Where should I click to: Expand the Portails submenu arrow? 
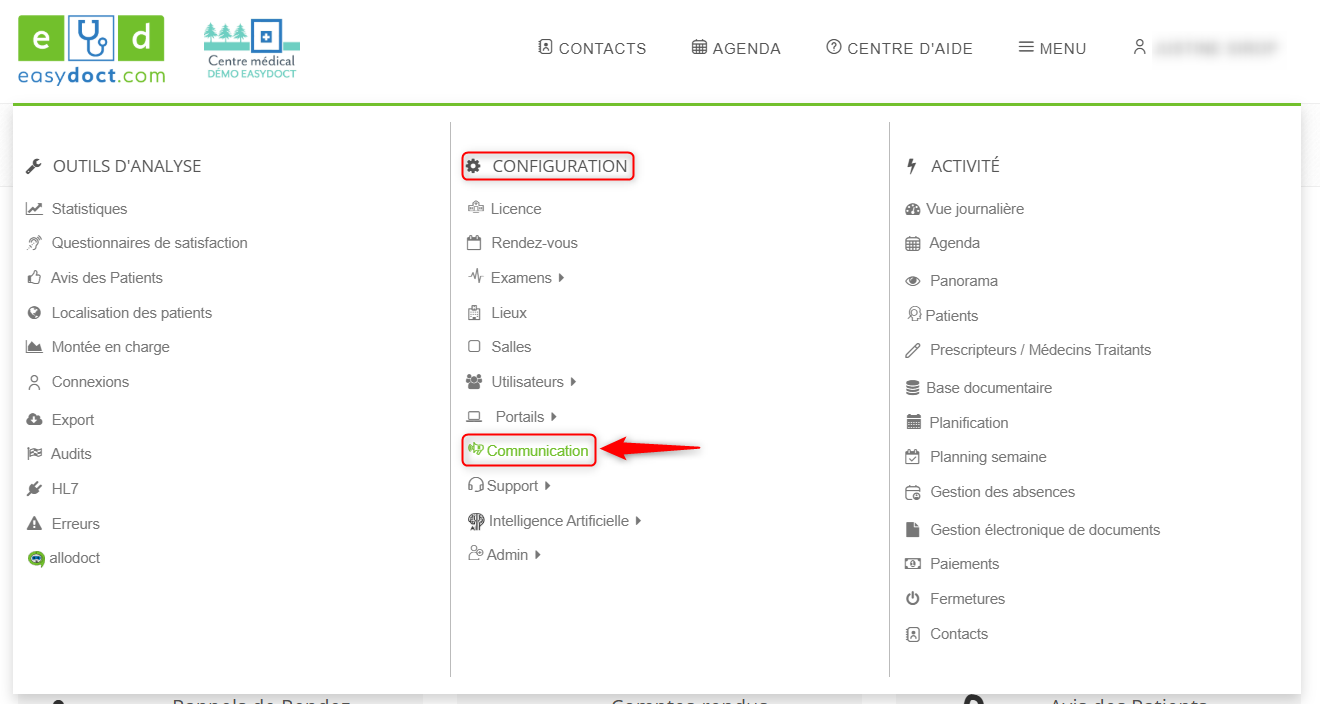[x=554, y=417]
